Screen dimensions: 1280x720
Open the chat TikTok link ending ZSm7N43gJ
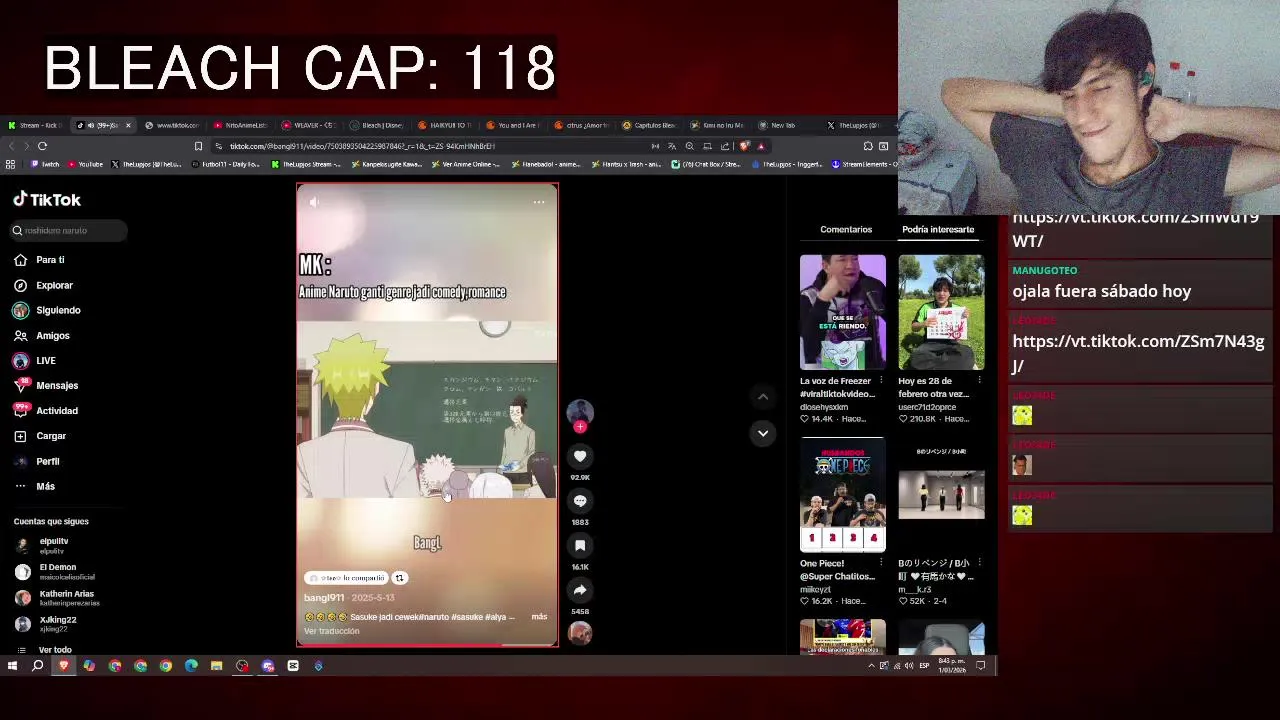coord(1138,354)
